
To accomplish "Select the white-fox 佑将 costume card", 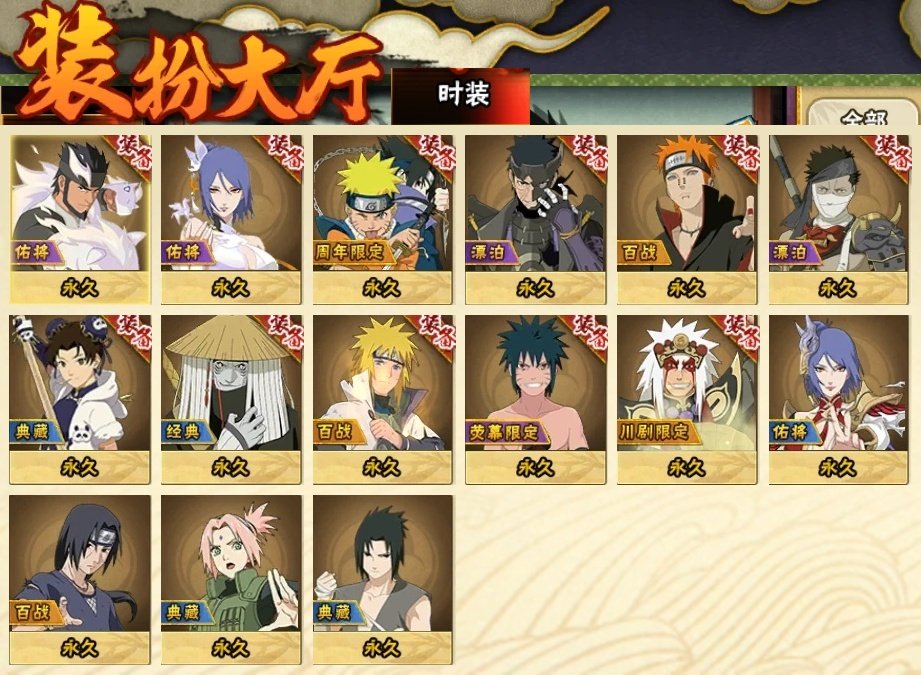I will [80, 219].
